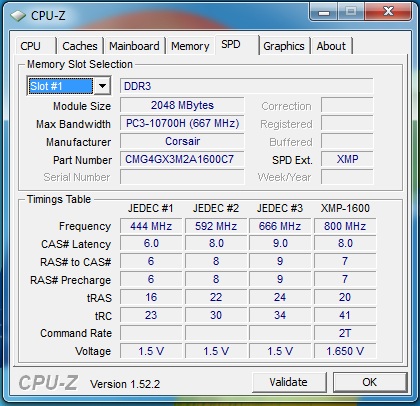420x406 pixels.
Task: Click the JEDEC #2 tRAS value 22
Action: pyautogui.click(x=216, y=297)
